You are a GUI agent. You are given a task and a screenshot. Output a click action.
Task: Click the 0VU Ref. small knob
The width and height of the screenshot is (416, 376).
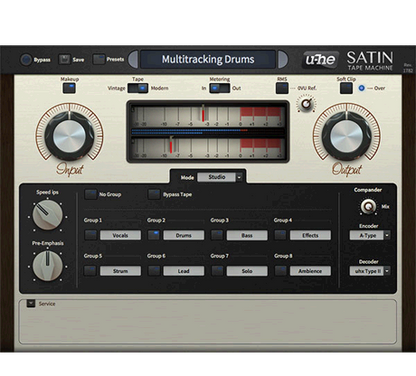306,104
